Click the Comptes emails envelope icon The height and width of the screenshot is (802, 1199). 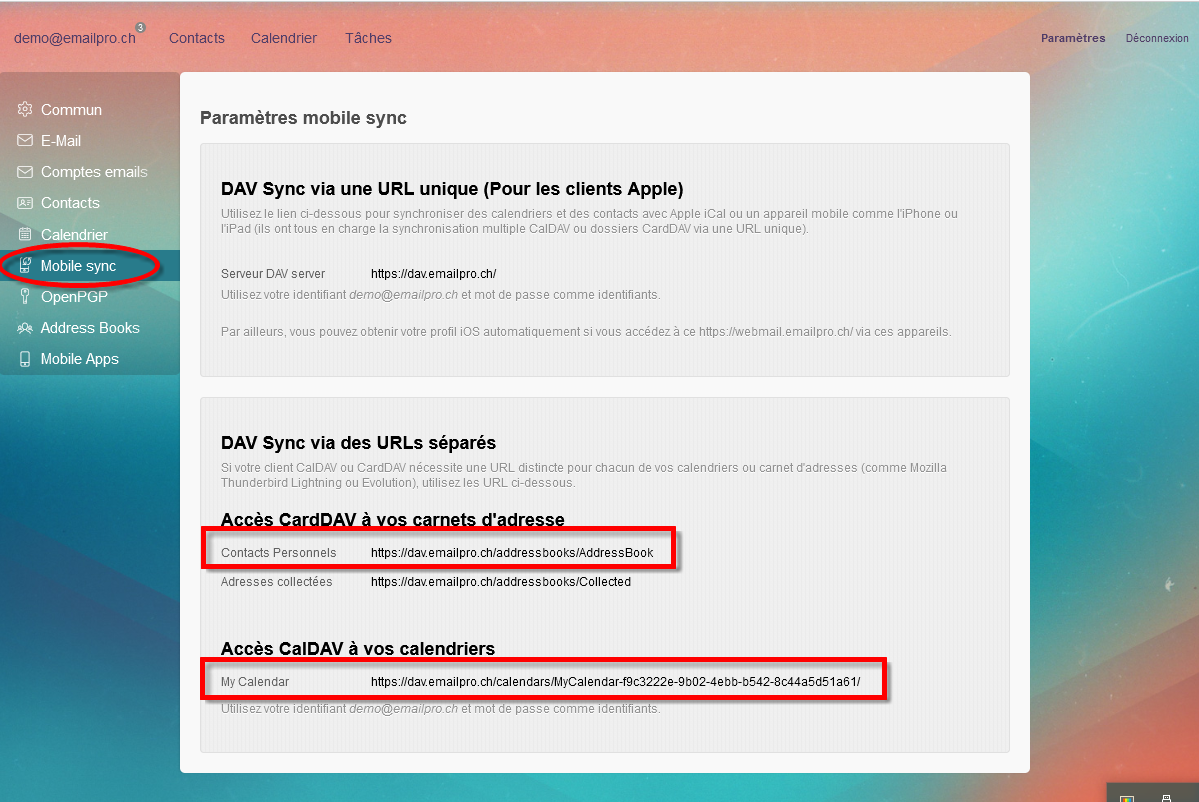pyautogui.click(x=25, y=172)
